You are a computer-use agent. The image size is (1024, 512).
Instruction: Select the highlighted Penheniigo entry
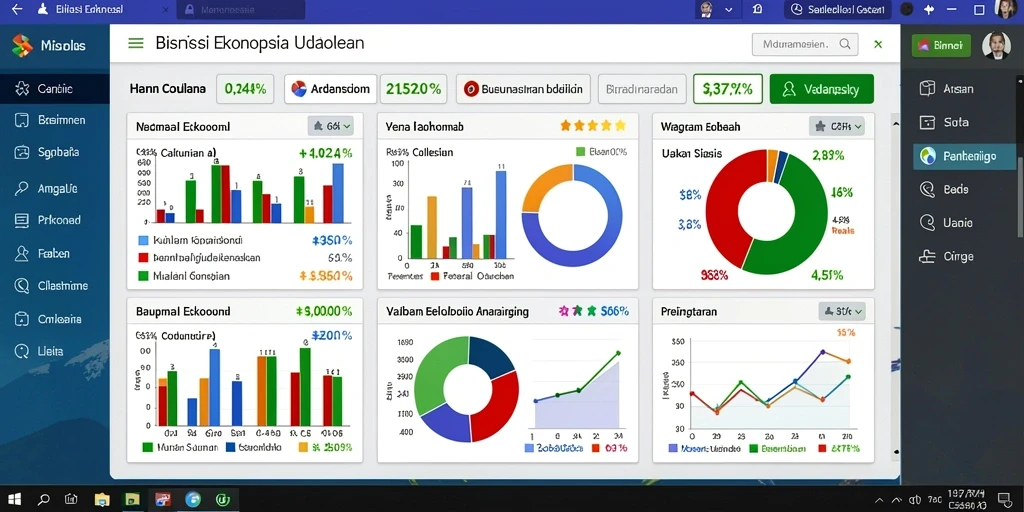coord(965,156)
